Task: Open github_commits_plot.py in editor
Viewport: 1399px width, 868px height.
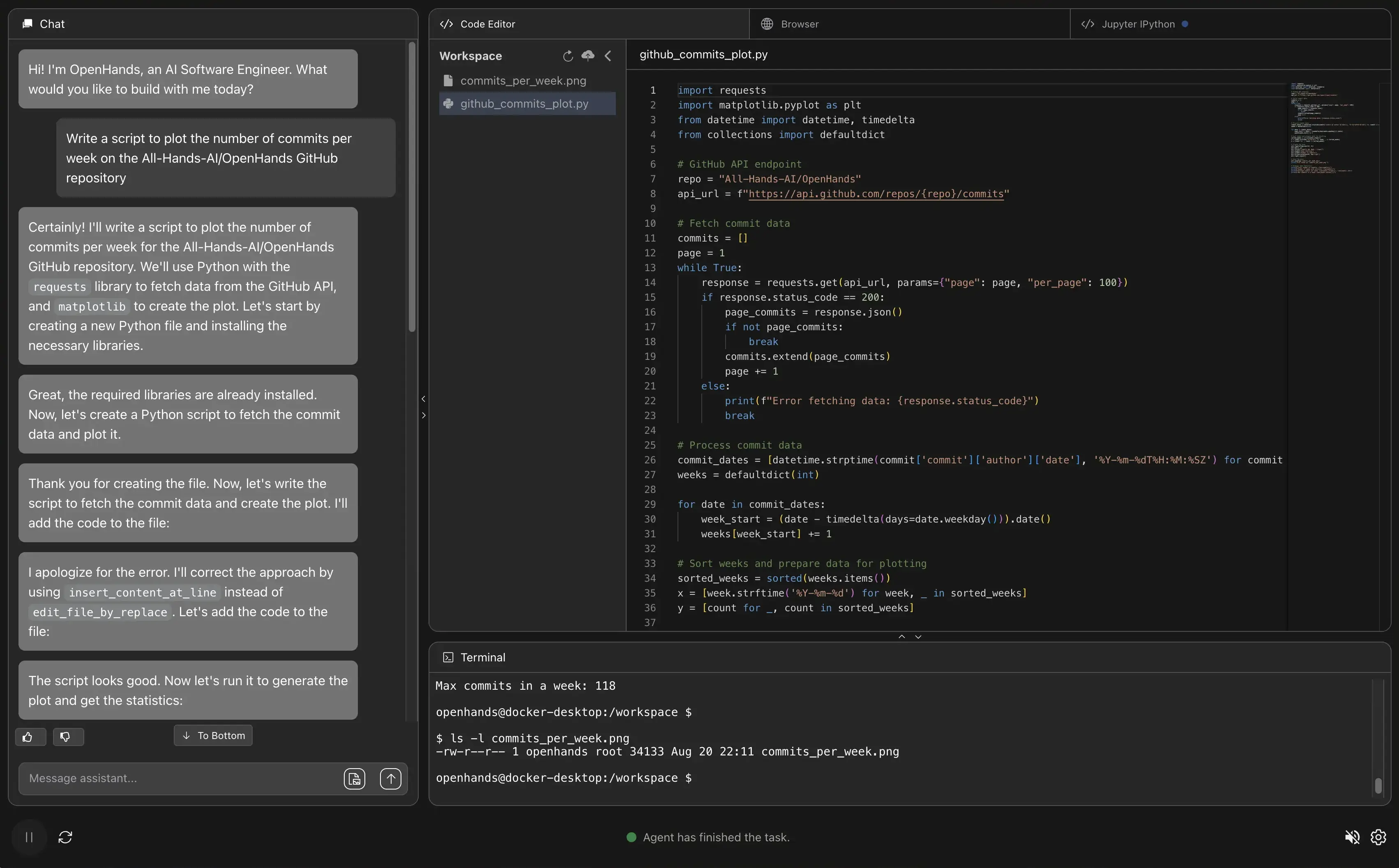Action: [524, 103]
